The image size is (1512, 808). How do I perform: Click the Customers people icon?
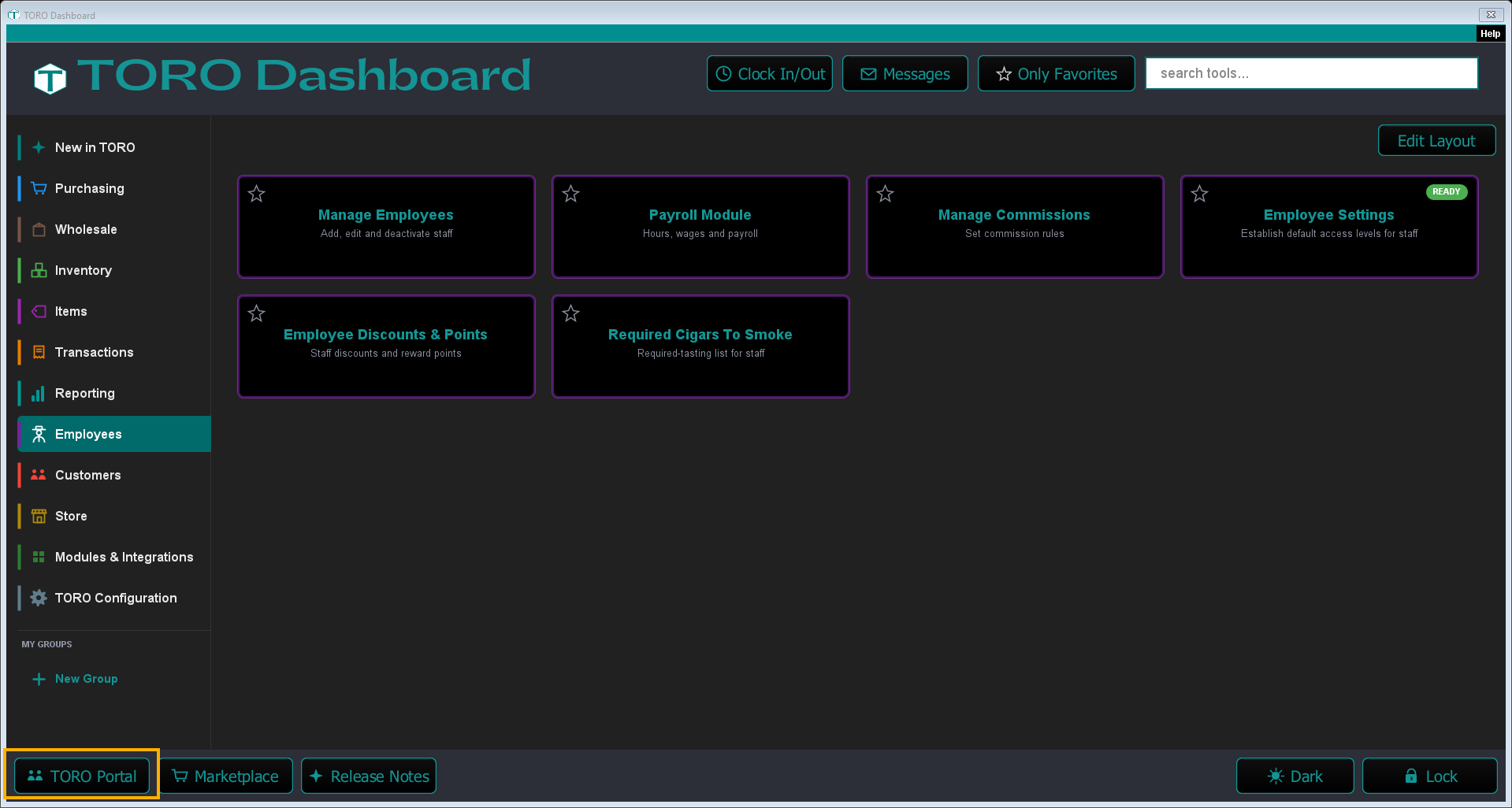[x=39, y=475]
